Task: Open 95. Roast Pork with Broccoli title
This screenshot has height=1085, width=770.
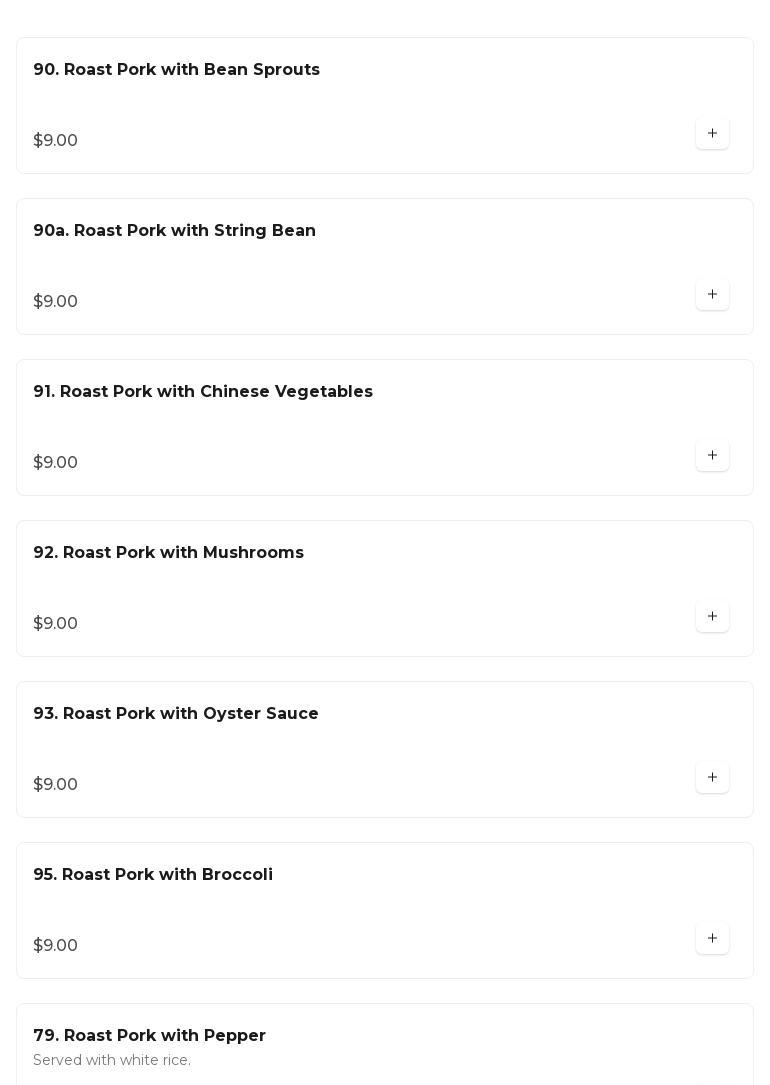Action: click(152, 875)
